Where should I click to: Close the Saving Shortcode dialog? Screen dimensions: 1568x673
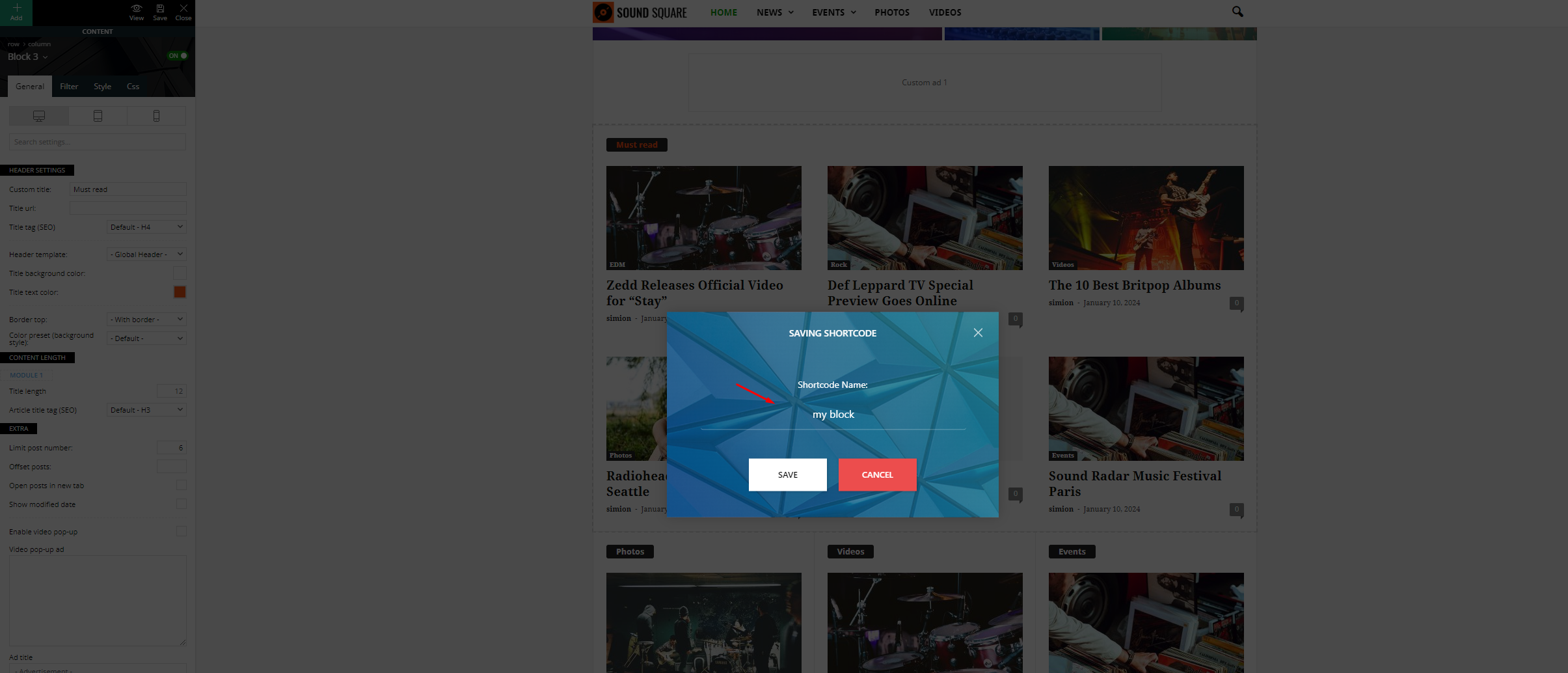[x=977, y=333]
